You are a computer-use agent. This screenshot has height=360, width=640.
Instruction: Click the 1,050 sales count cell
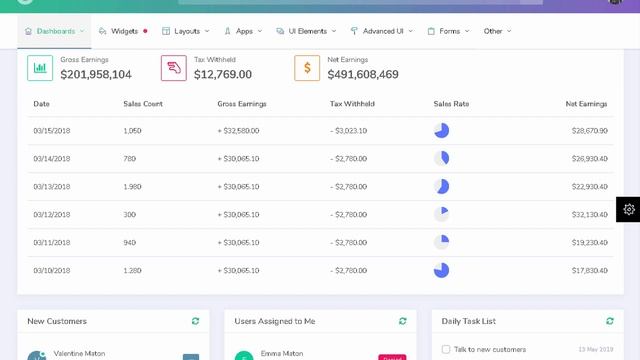[x=132, y=131]
